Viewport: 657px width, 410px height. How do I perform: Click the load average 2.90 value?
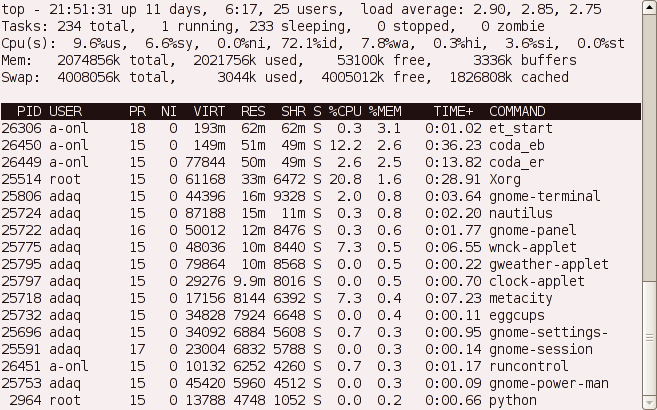(489, 9)
